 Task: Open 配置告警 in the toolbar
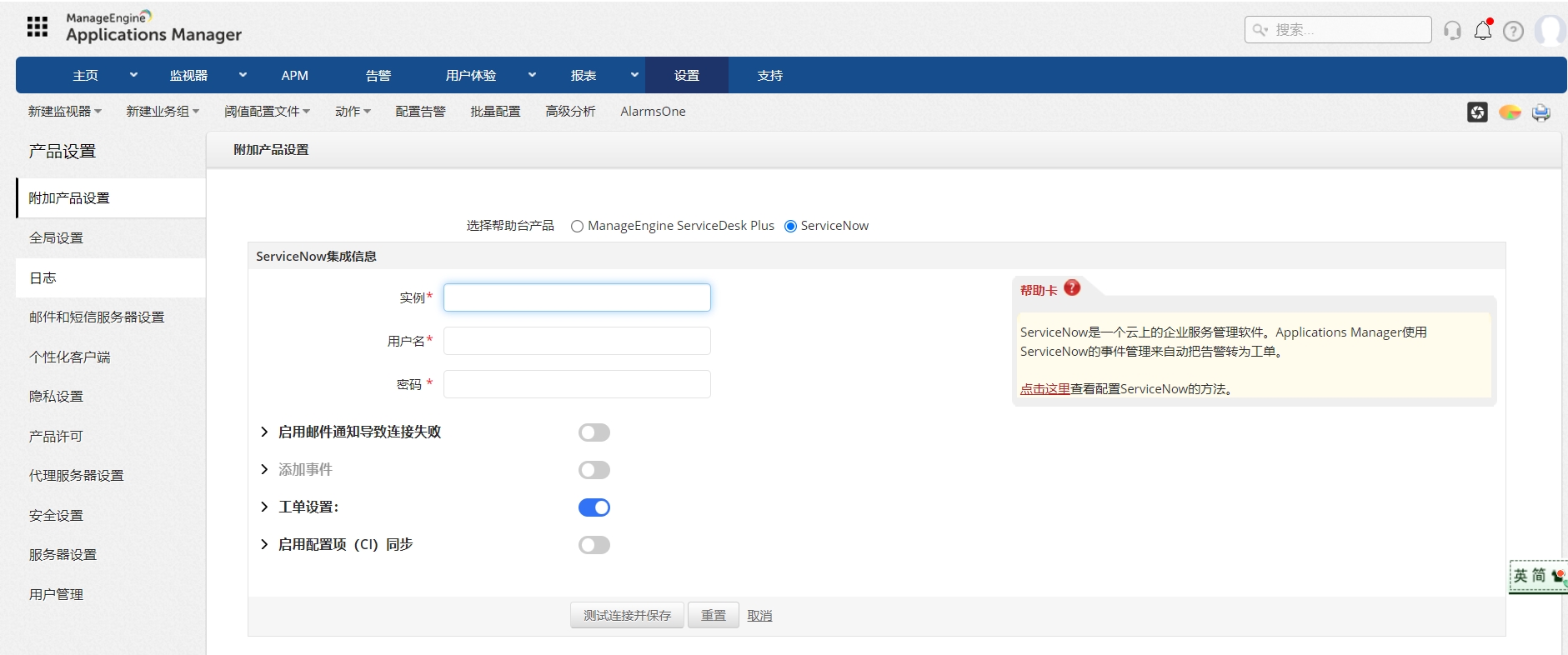click(x=420, y=112)
